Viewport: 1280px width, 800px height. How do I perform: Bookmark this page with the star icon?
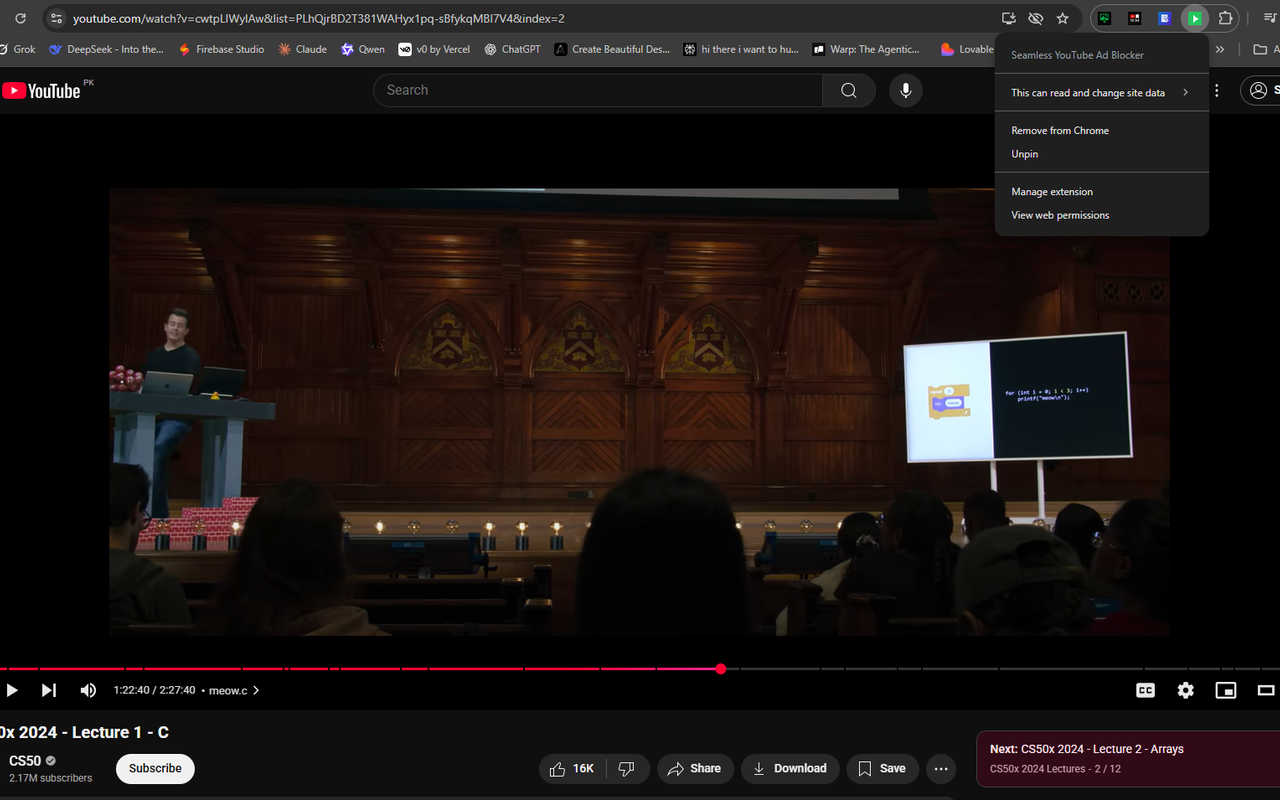(1063, 18)
